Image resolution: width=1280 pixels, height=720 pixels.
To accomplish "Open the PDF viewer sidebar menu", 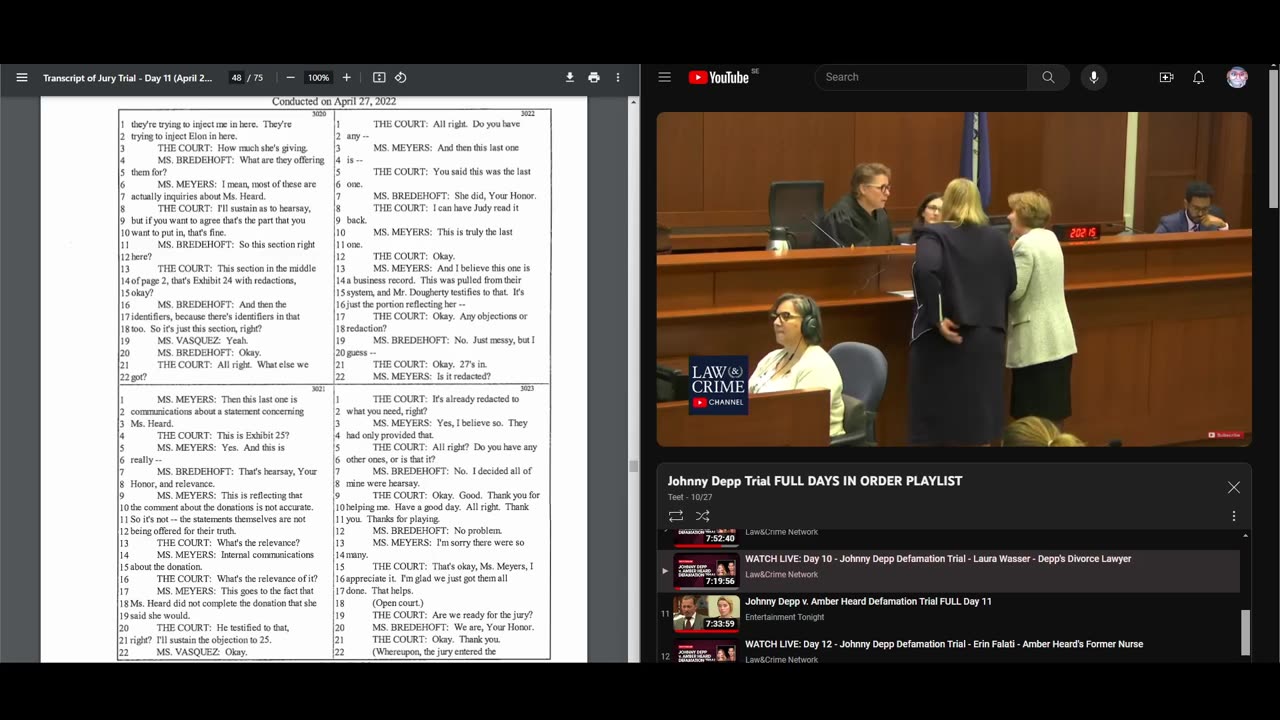I will coord(22,78).
